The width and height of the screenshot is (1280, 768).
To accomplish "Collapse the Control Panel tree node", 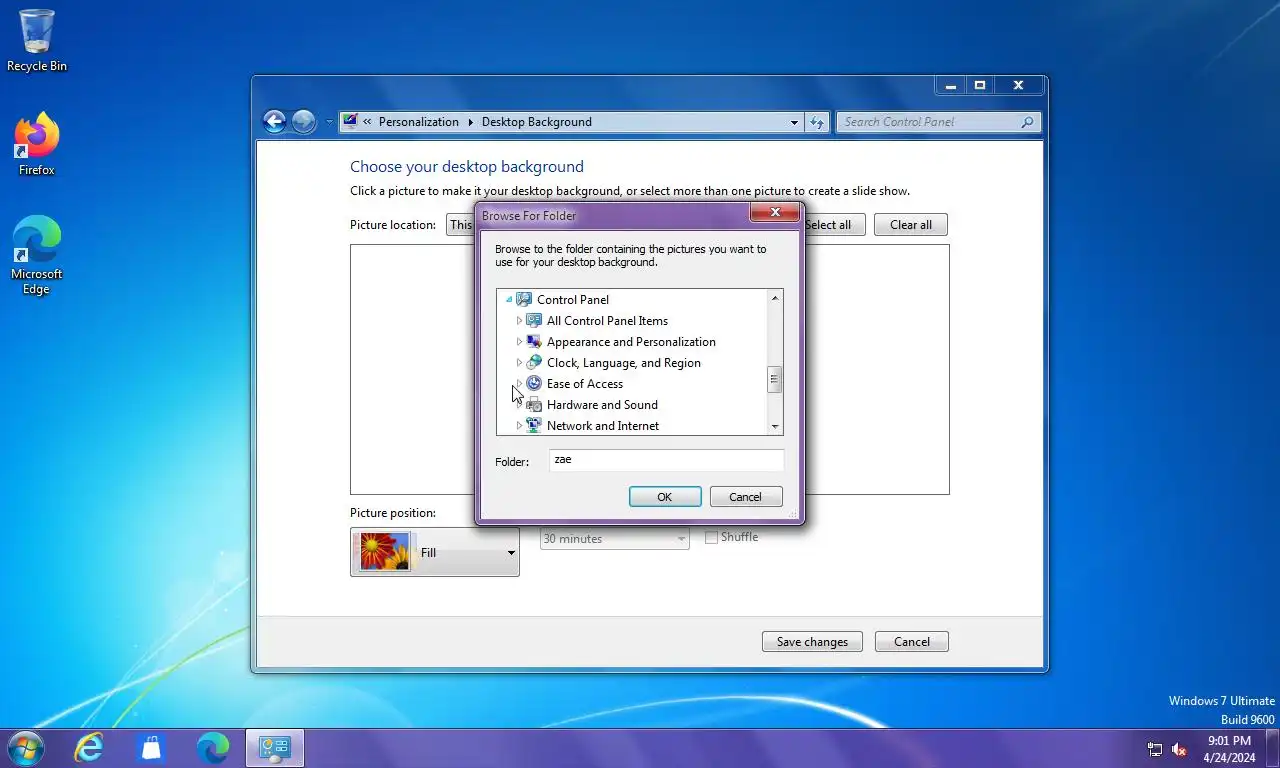I will click(x=509, y=299).
